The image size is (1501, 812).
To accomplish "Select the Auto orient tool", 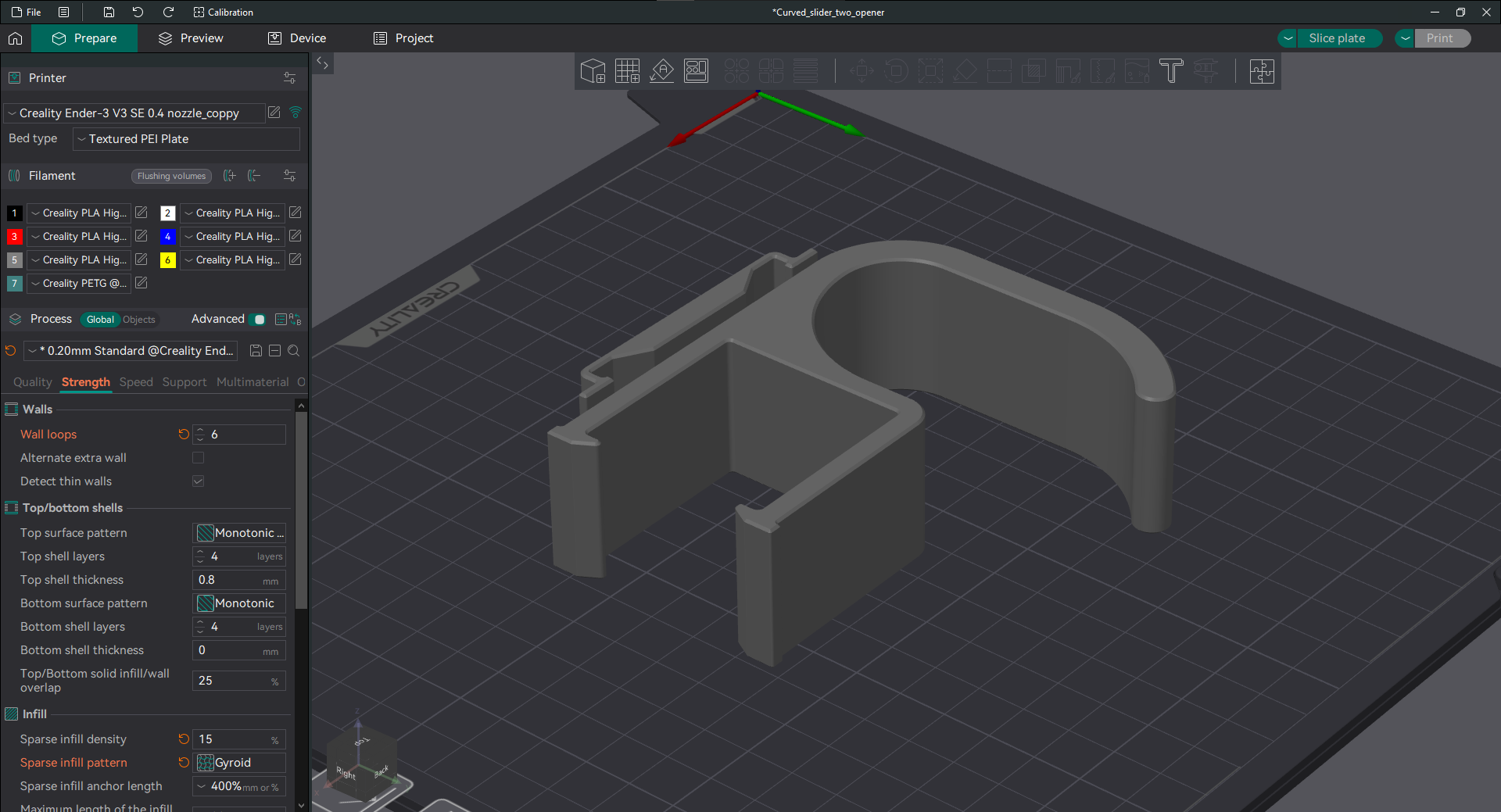I will [x=661, y=71].
